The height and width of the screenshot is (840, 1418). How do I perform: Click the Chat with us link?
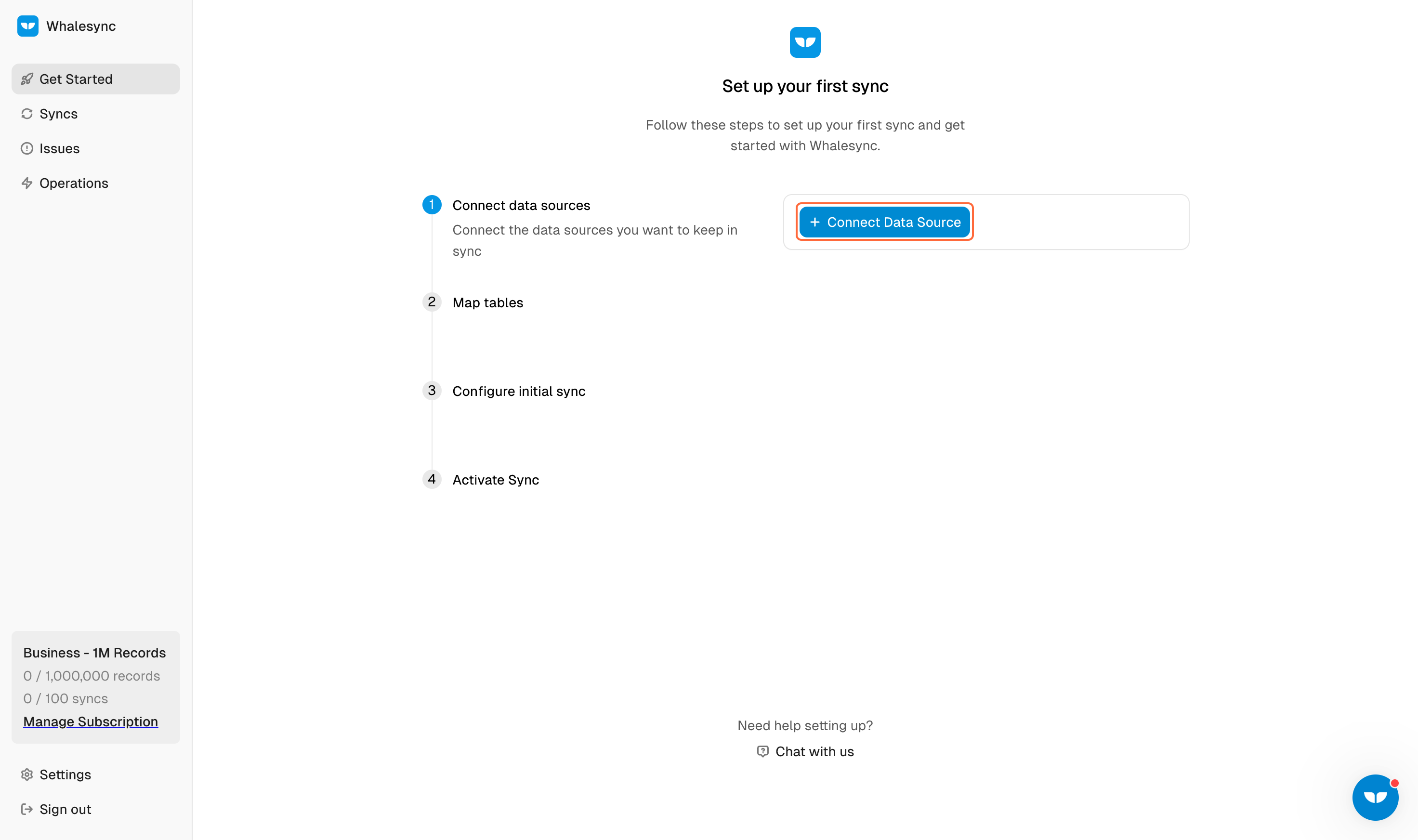point(805,751)
